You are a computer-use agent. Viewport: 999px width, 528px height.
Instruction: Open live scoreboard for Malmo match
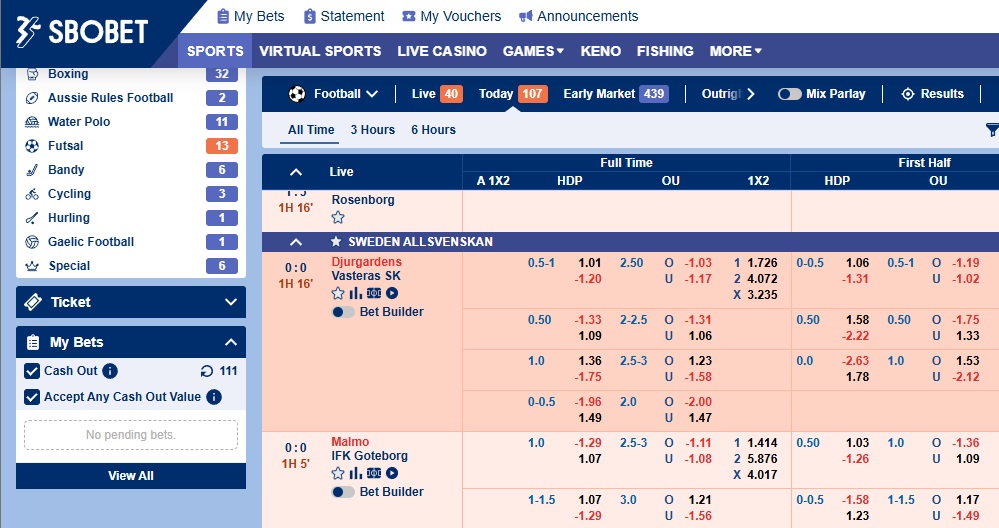point(374,473)
